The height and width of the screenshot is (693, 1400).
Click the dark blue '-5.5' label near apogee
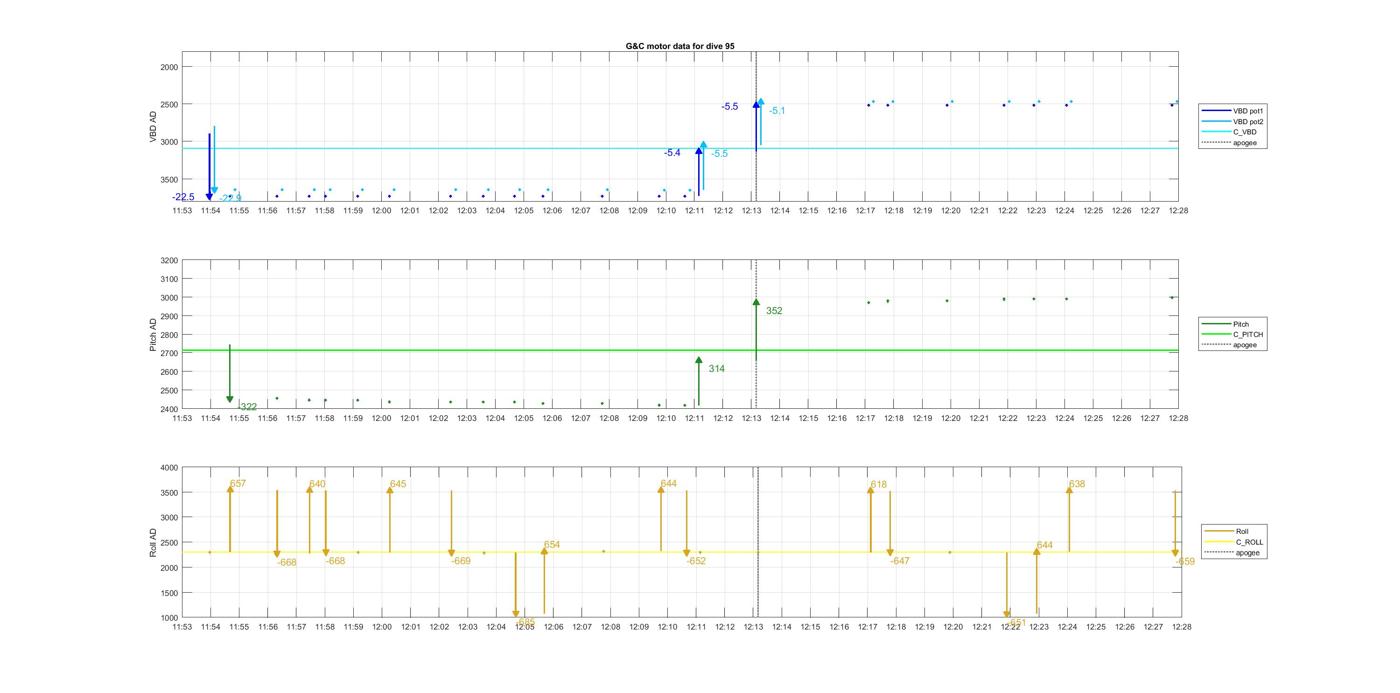[730, 106]
